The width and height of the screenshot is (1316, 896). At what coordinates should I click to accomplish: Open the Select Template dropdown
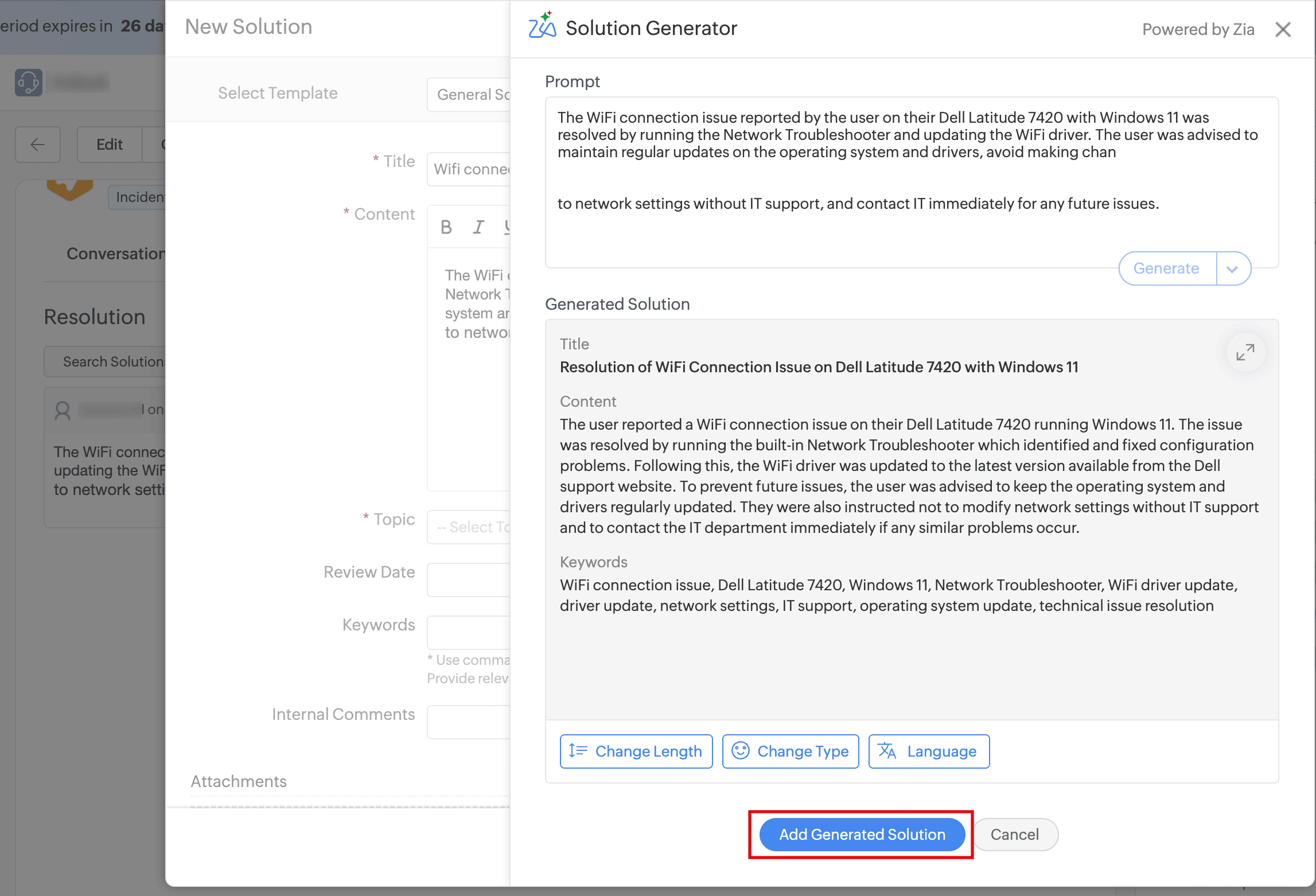[469, 95]
